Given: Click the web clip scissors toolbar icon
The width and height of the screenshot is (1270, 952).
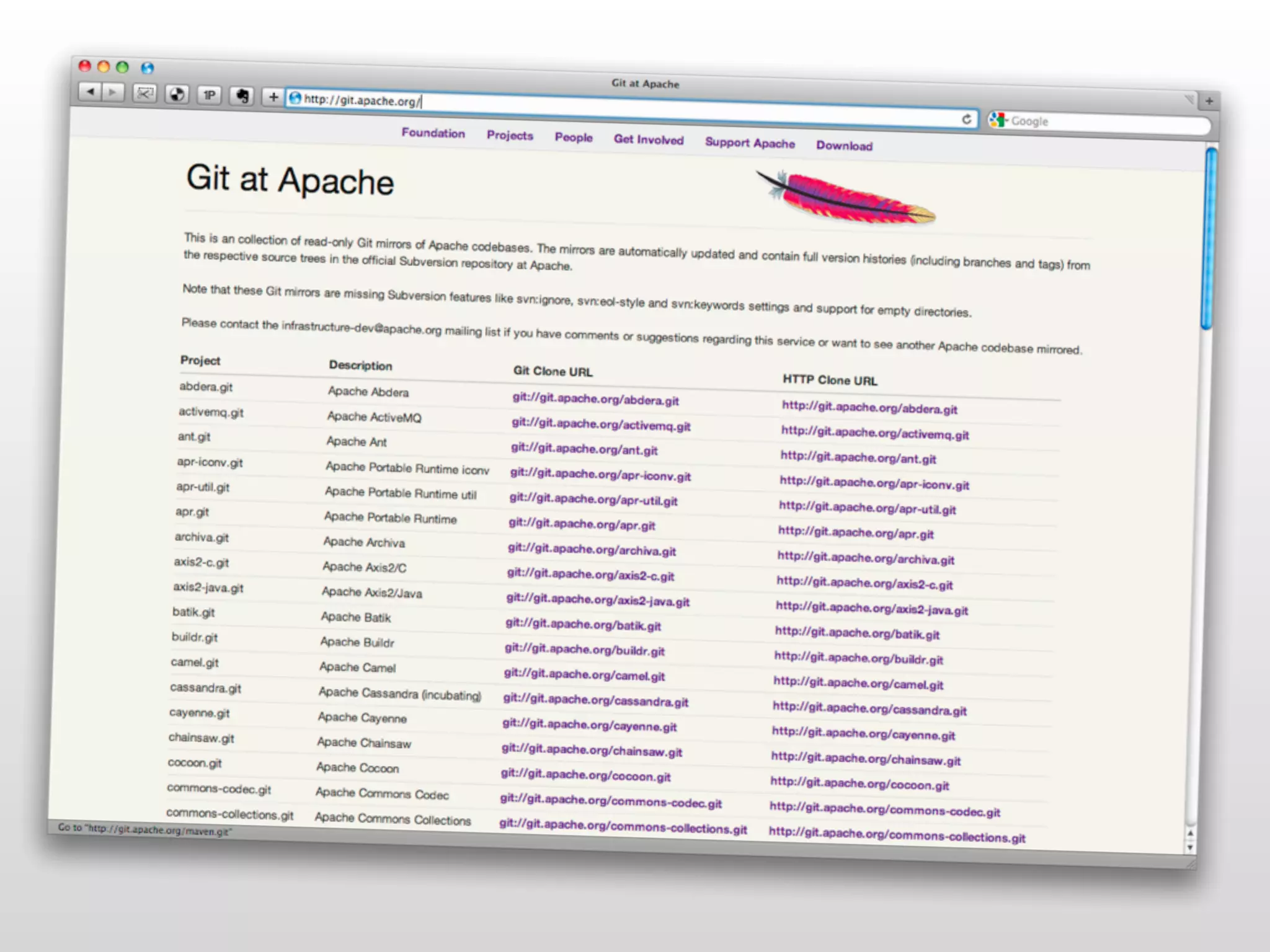Looking at the screenshot, I should (144, 94).
